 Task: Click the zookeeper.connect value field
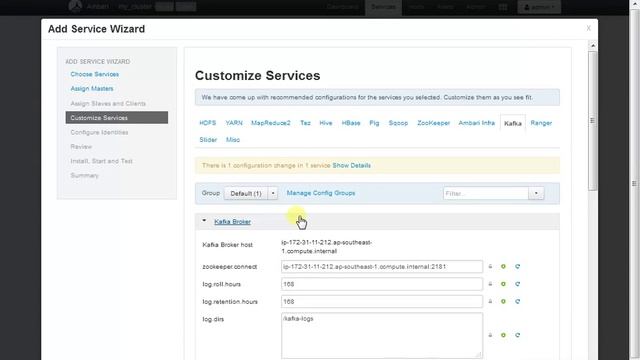pos(382,267)
